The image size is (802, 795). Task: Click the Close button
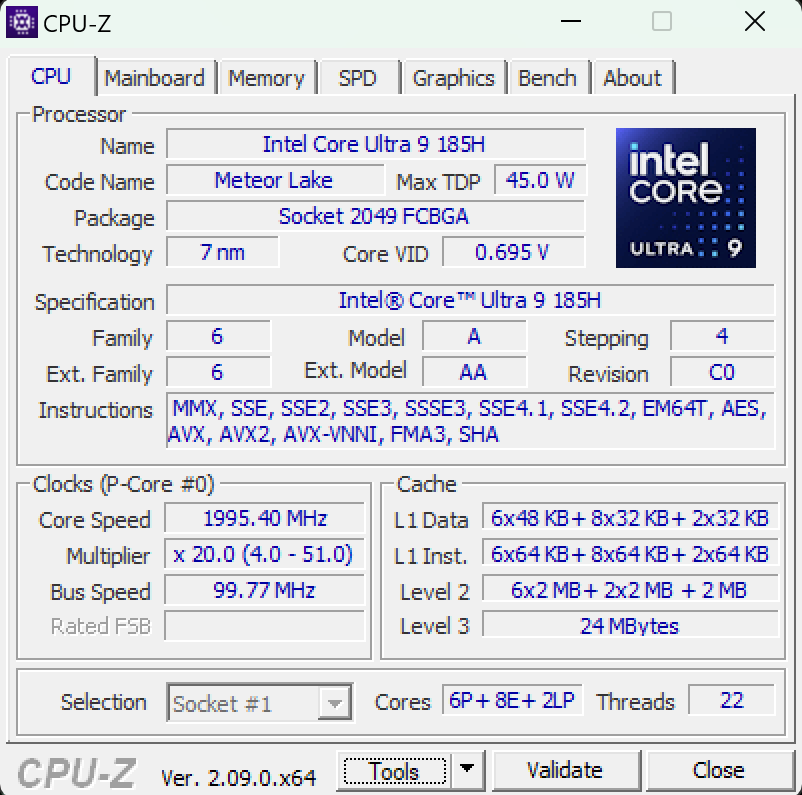[719, 770]
